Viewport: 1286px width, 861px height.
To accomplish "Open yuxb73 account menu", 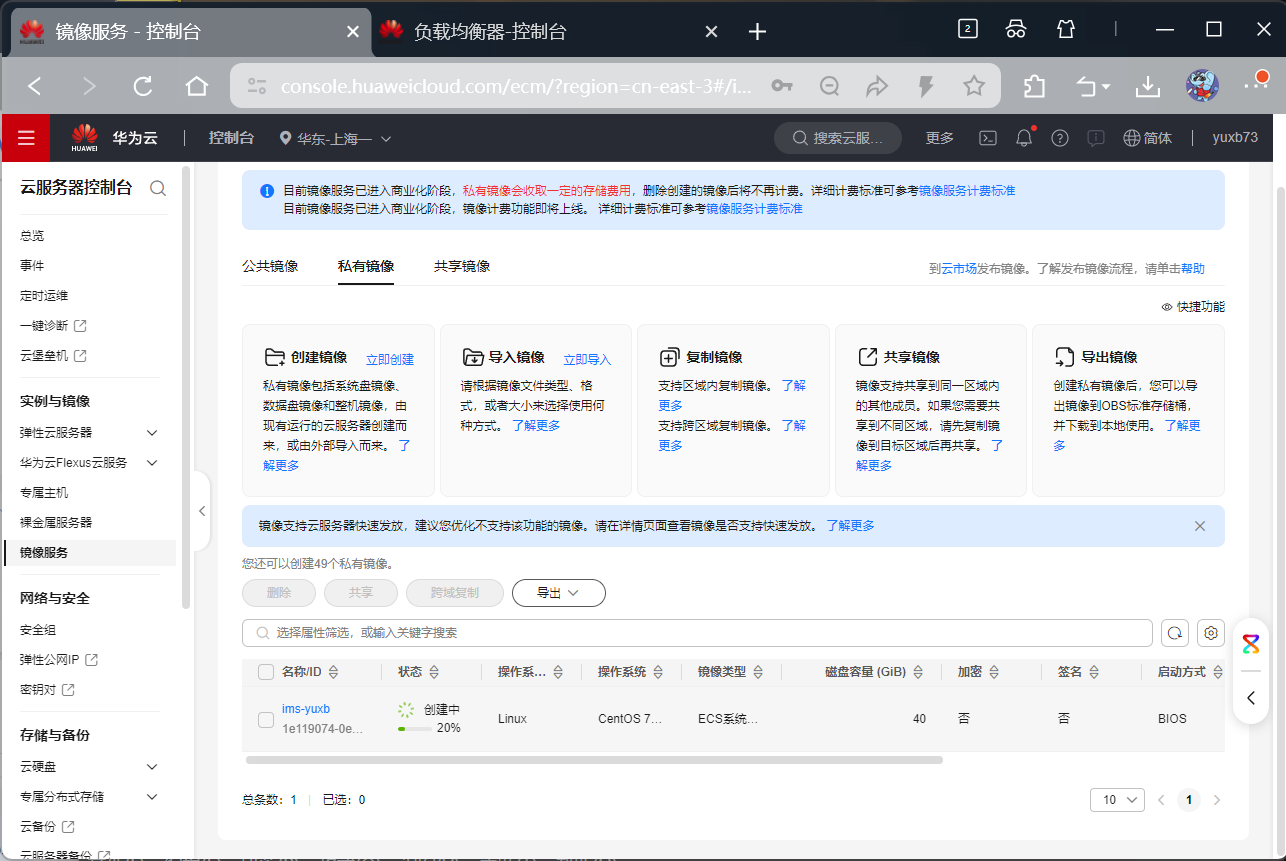I will (x=1235, y=138).
